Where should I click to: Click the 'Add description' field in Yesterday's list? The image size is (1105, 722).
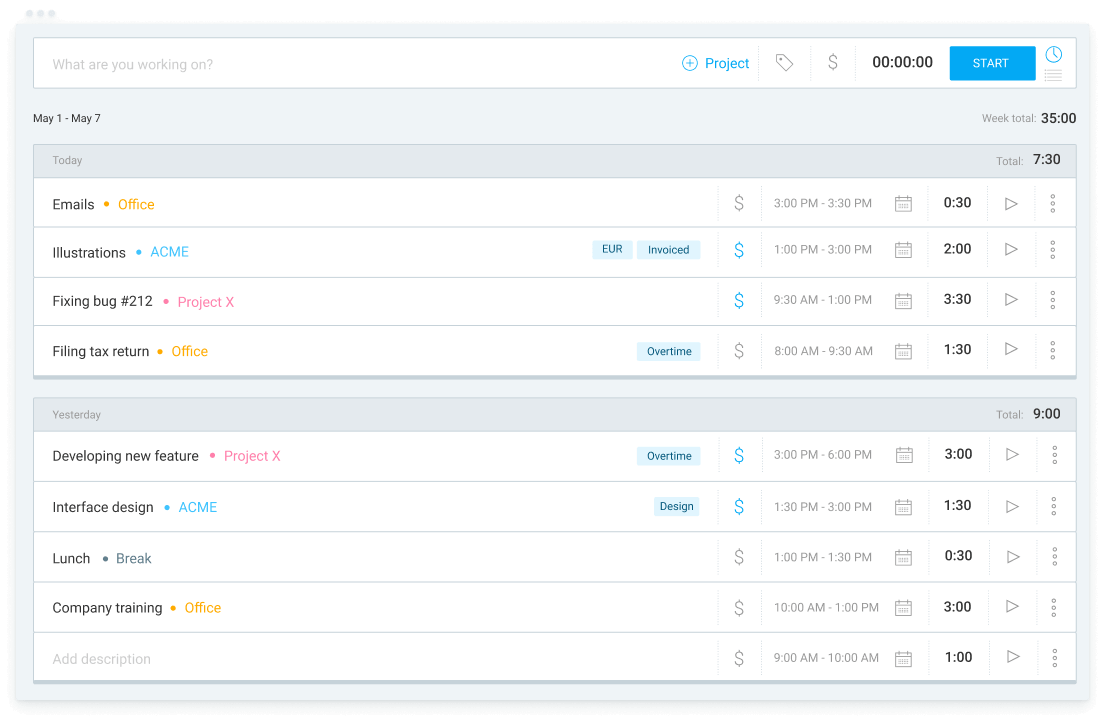coord(100,658)
